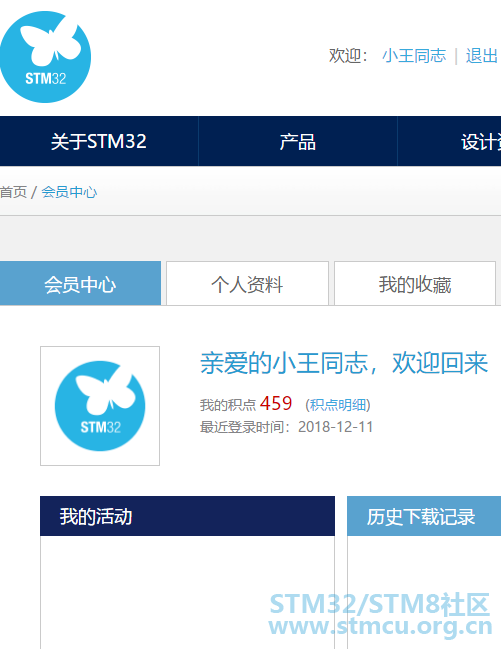
Task: Open the 小王同志 username link
Action: [x=414, y=55]
